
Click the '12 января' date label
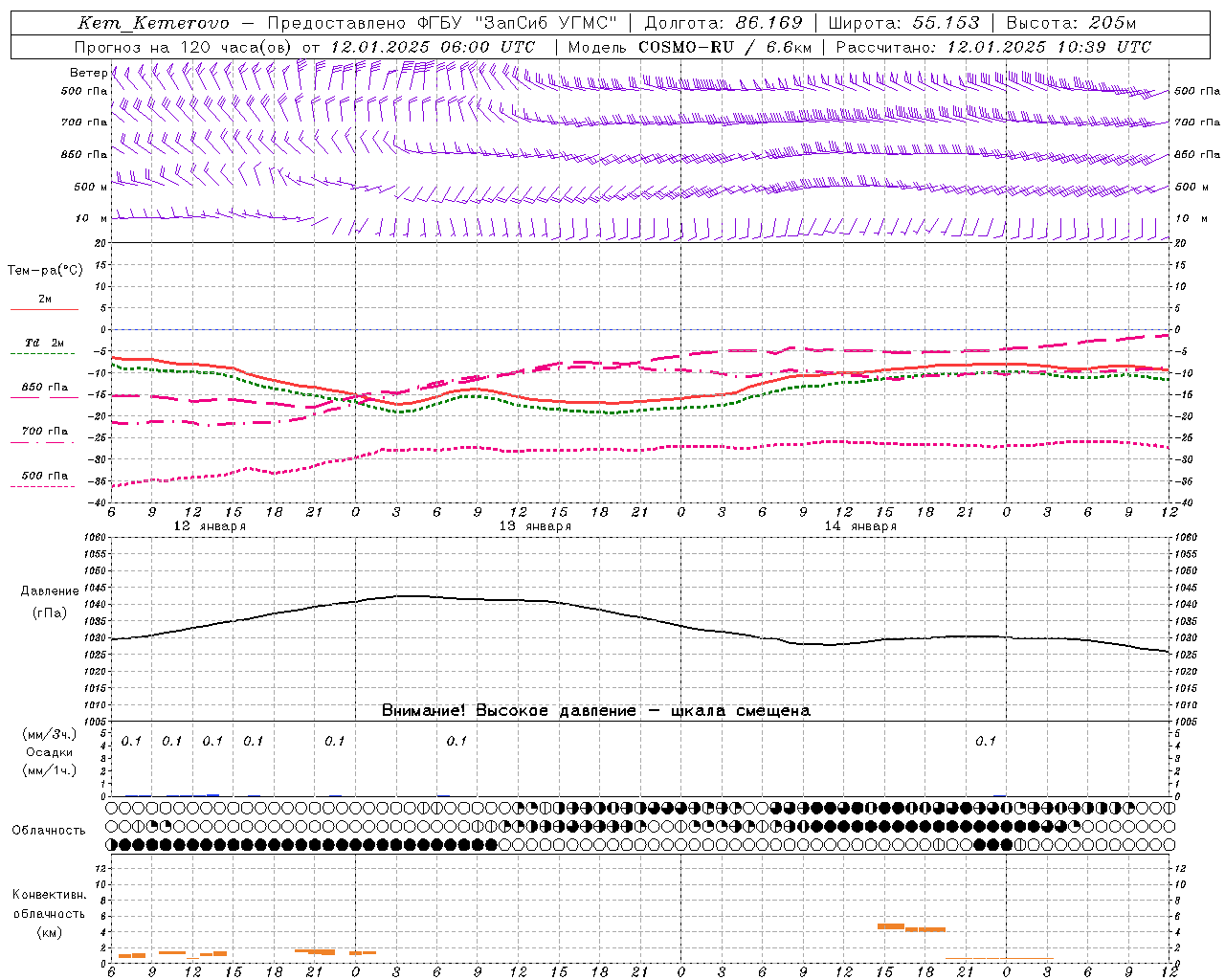pos(210,526)
